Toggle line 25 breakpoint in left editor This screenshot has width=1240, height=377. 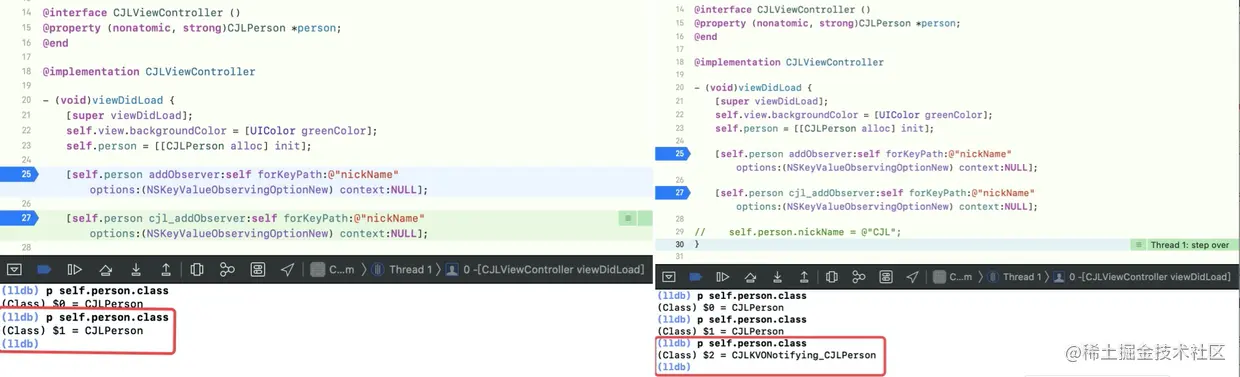tap(18, 174)
